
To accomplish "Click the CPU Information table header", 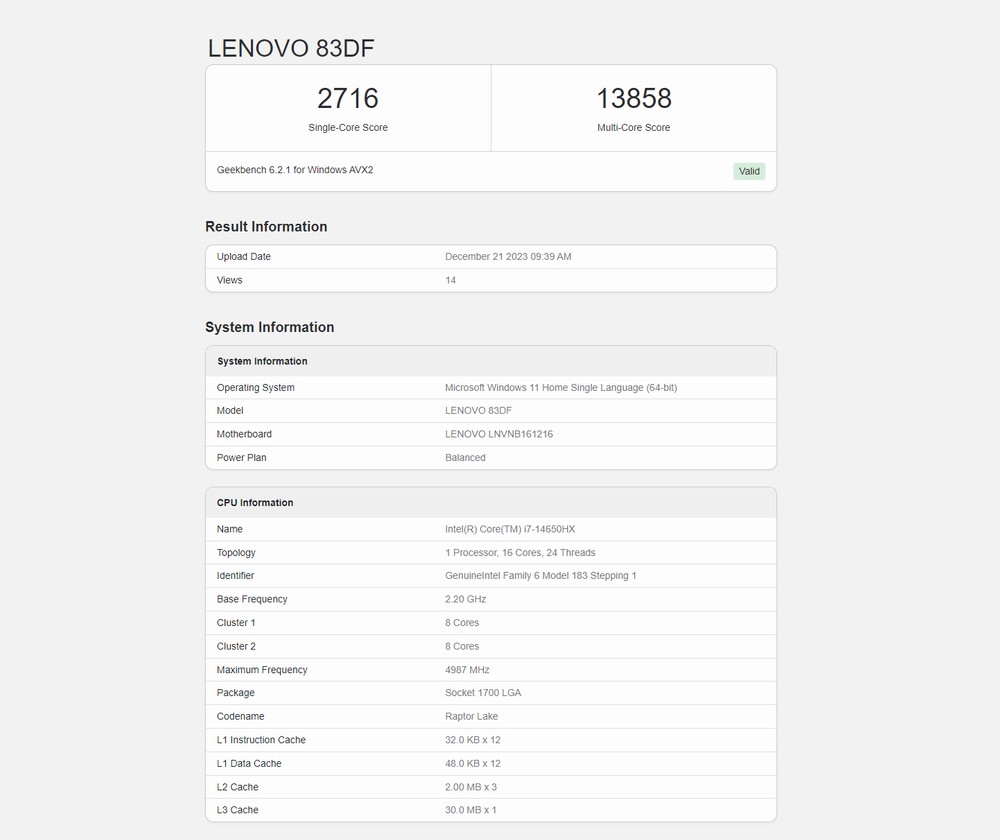I will 255,503.
